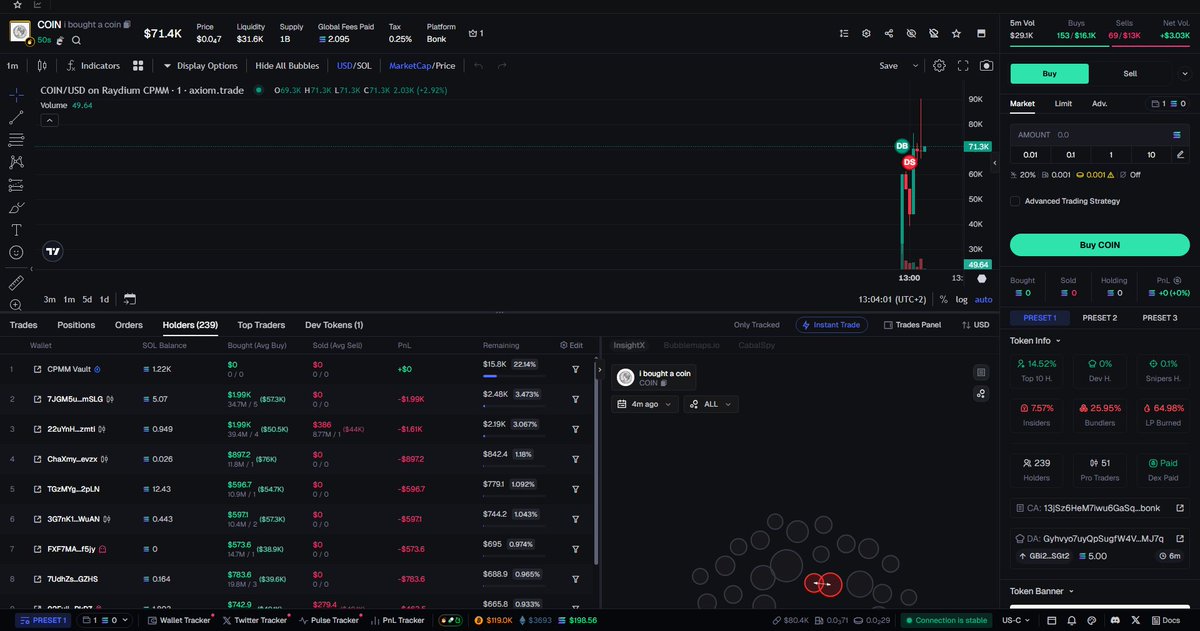
Task: Favorite the token with the star icon
Action: click(957, 33)
